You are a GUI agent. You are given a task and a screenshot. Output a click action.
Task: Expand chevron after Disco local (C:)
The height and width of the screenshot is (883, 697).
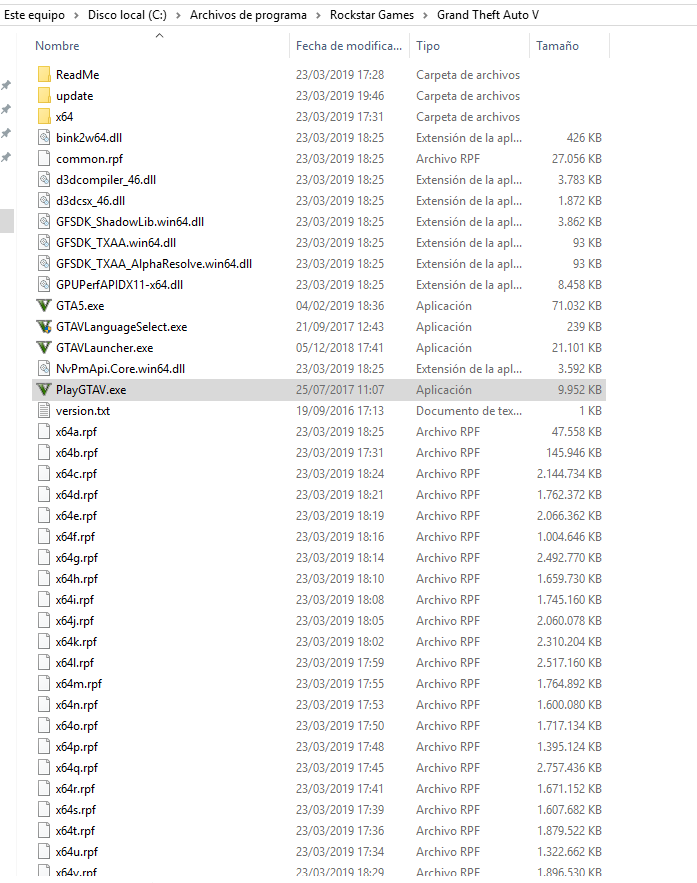178,15
